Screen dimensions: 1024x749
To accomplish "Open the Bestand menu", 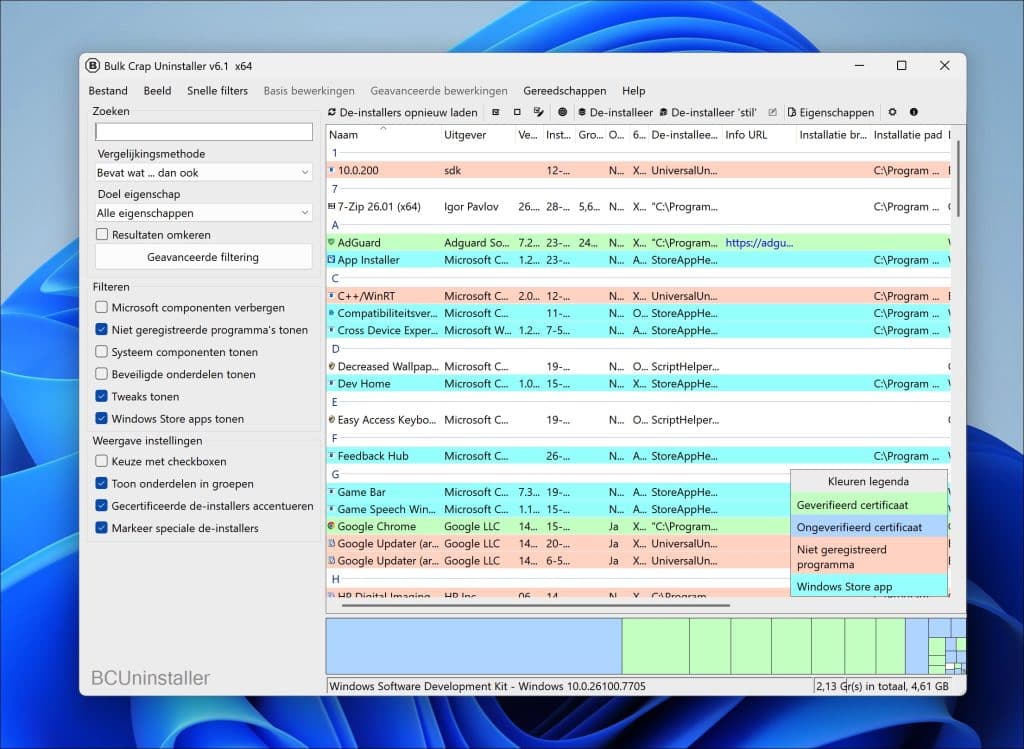I will [108, 91].
